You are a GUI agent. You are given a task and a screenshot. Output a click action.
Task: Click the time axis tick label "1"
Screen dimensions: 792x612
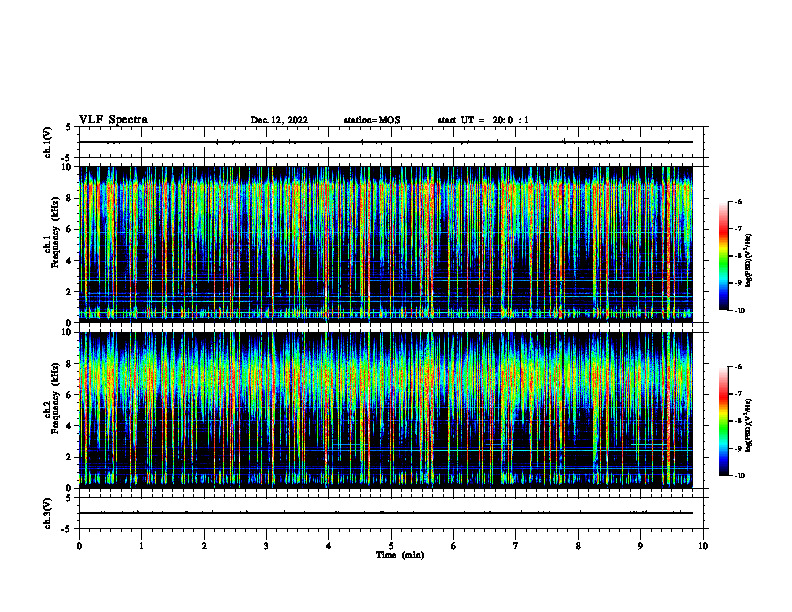141,546
